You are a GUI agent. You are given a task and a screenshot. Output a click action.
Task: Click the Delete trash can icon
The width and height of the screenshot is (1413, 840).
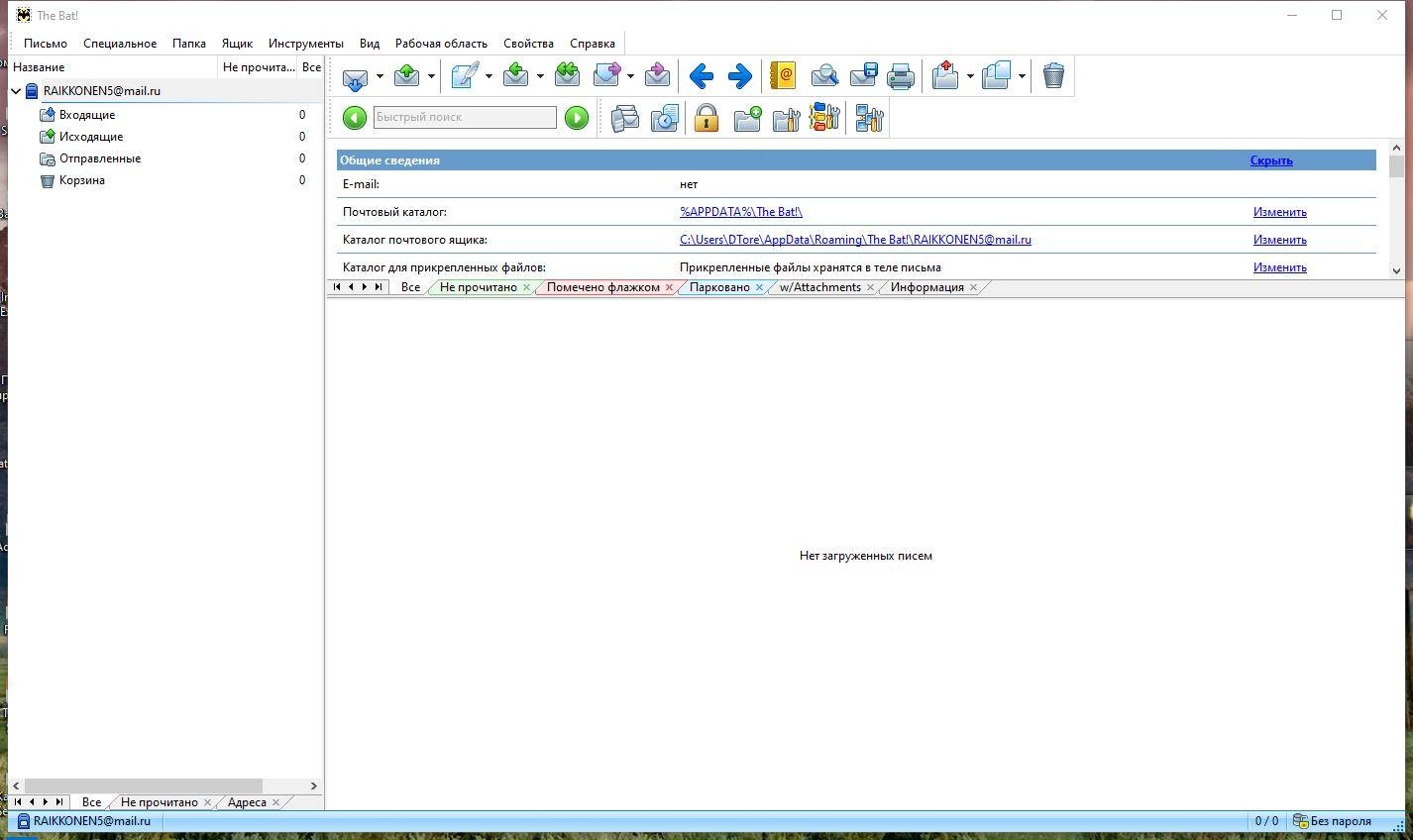pos(1053,76)
